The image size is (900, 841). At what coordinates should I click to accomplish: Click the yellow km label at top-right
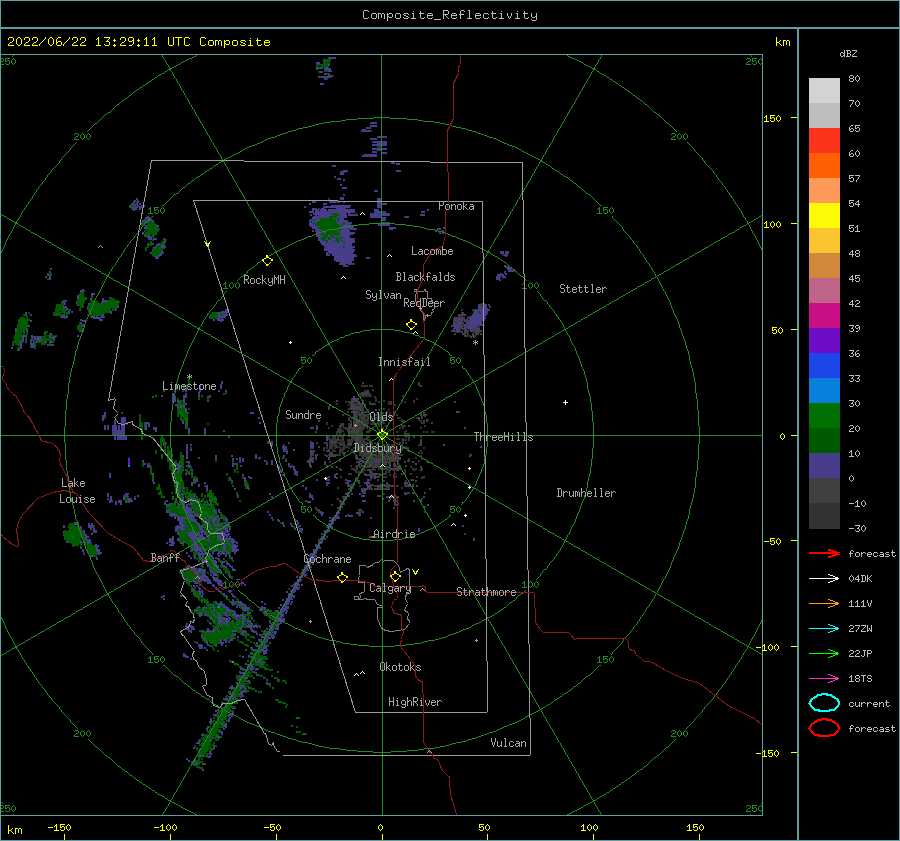[783, 42]
